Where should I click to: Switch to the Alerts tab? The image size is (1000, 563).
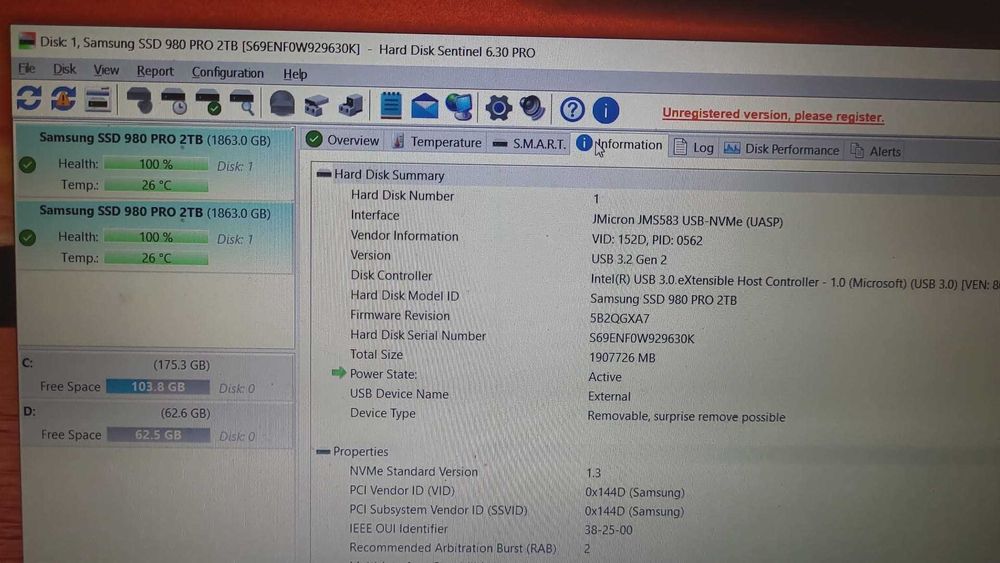876,151
